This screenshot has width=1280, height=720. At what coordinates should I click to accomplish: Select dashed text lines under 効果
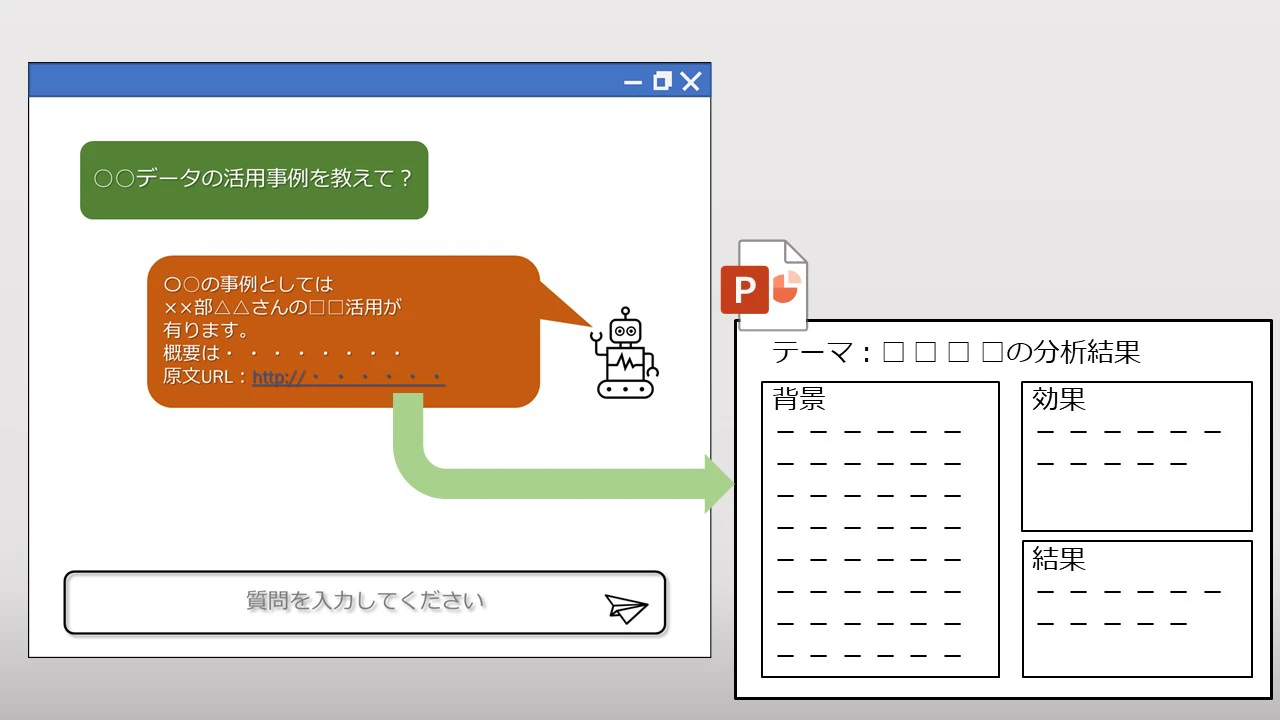(1128, 447)
